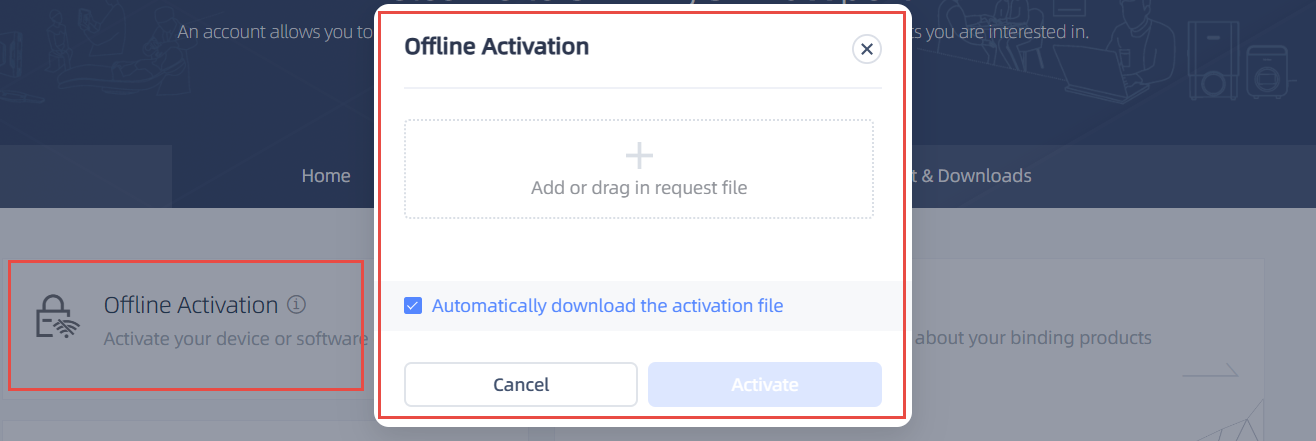Viewport: 1316px width, 441px height.
Task: Click 'Activate your device or software' description
Action: 236,339
